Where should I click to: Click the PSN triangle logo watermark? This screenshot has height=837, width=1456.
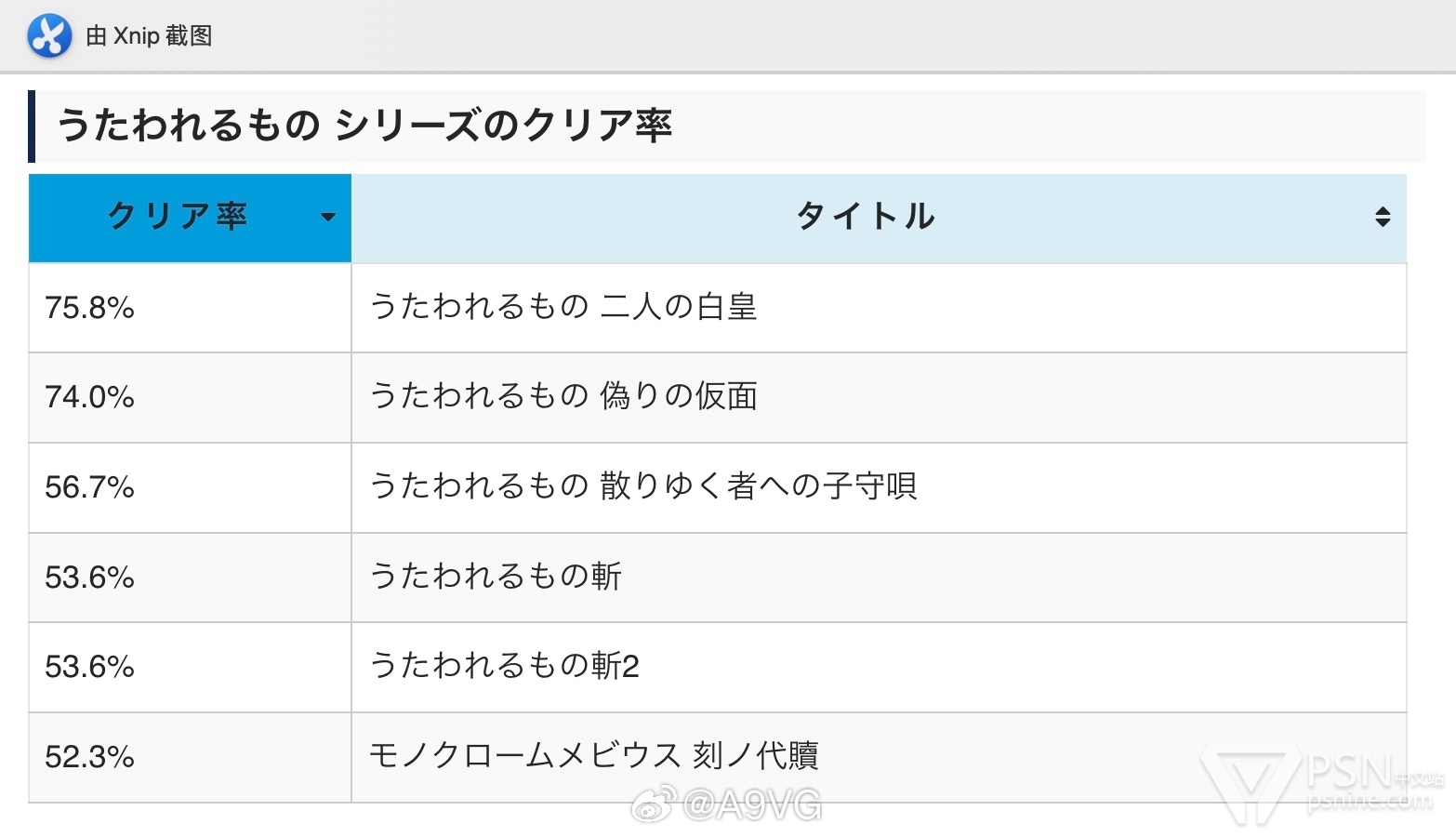[1251, 784]
